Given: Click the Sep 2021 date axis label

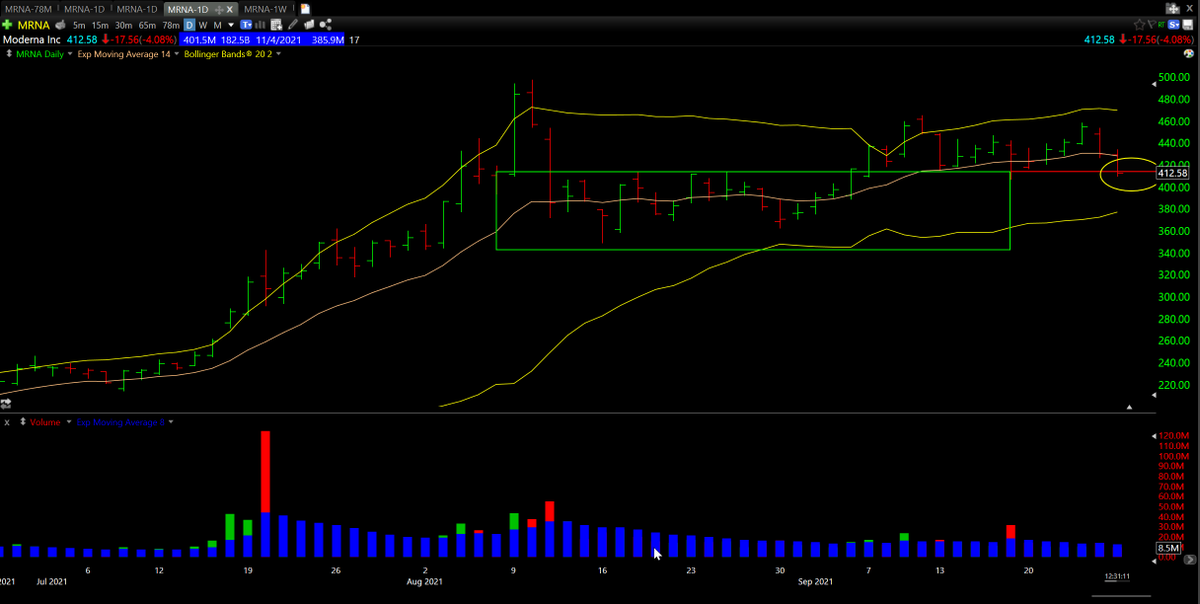Looking at the screenshot, I should point(816,581).
